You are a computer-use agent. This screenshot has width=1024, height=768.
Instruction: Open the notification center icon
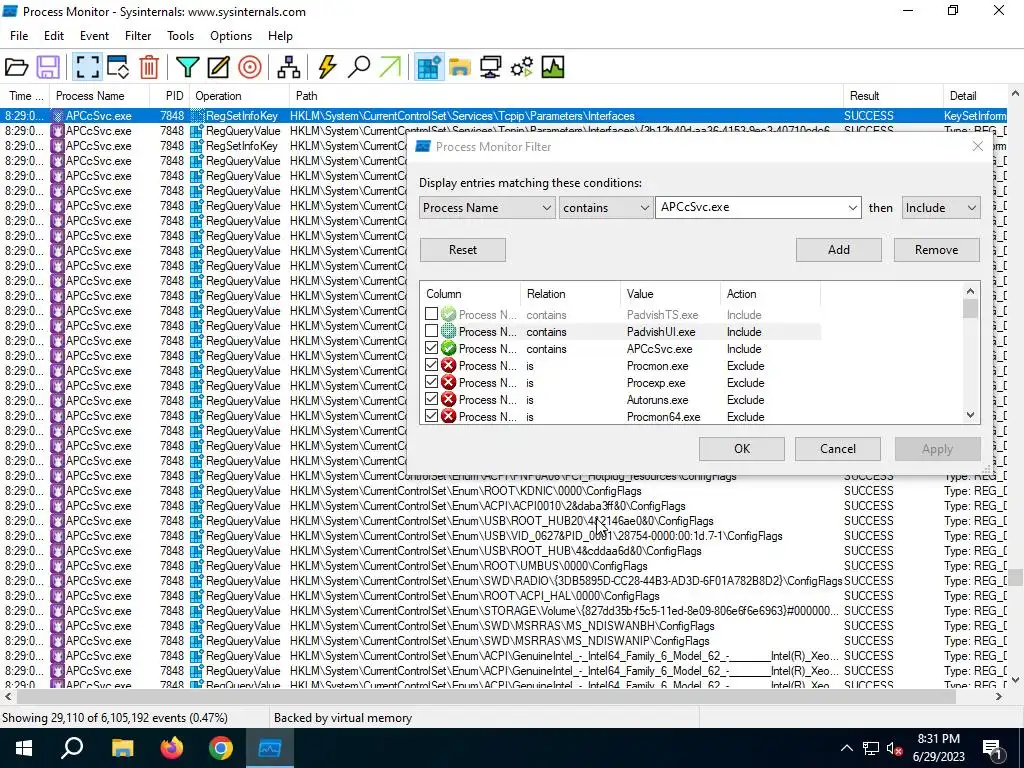point(993,748)
